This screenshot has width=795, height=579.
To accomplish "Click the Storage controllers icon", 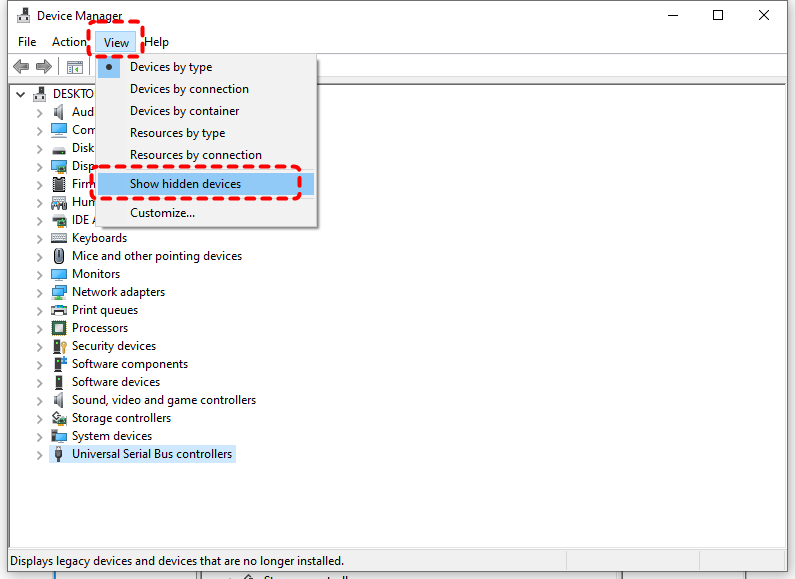I will (59, 418).
